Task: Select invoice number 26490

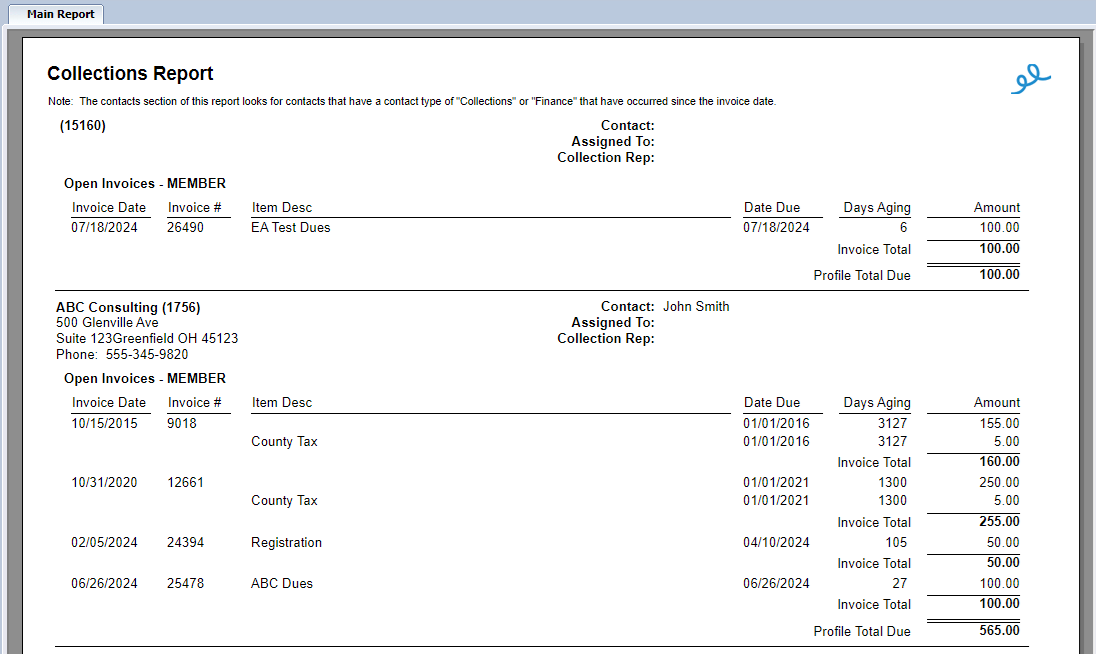Action: pos(185,228)
